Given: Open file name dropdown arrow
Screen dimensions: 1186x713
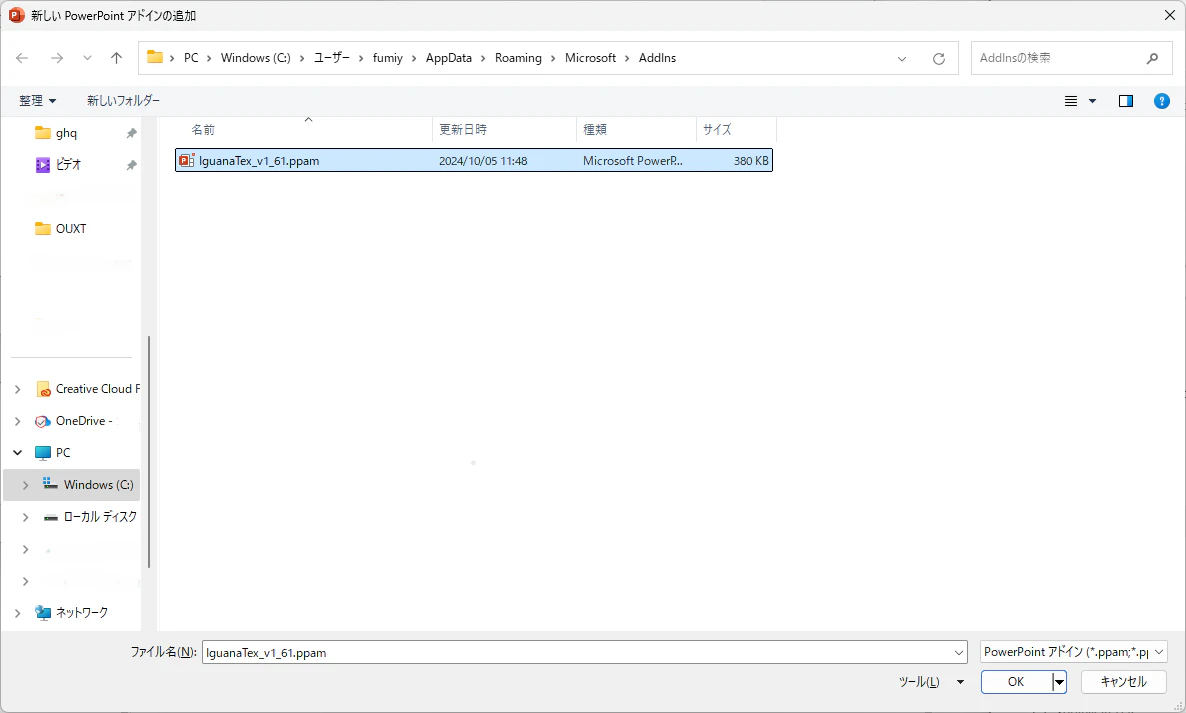Looking at the screenshot, I should [959, 653].
